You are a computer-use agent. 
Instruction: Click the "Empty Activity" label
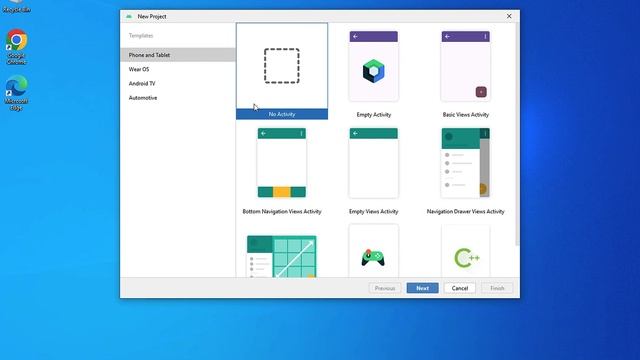click(x=373, y=115)
